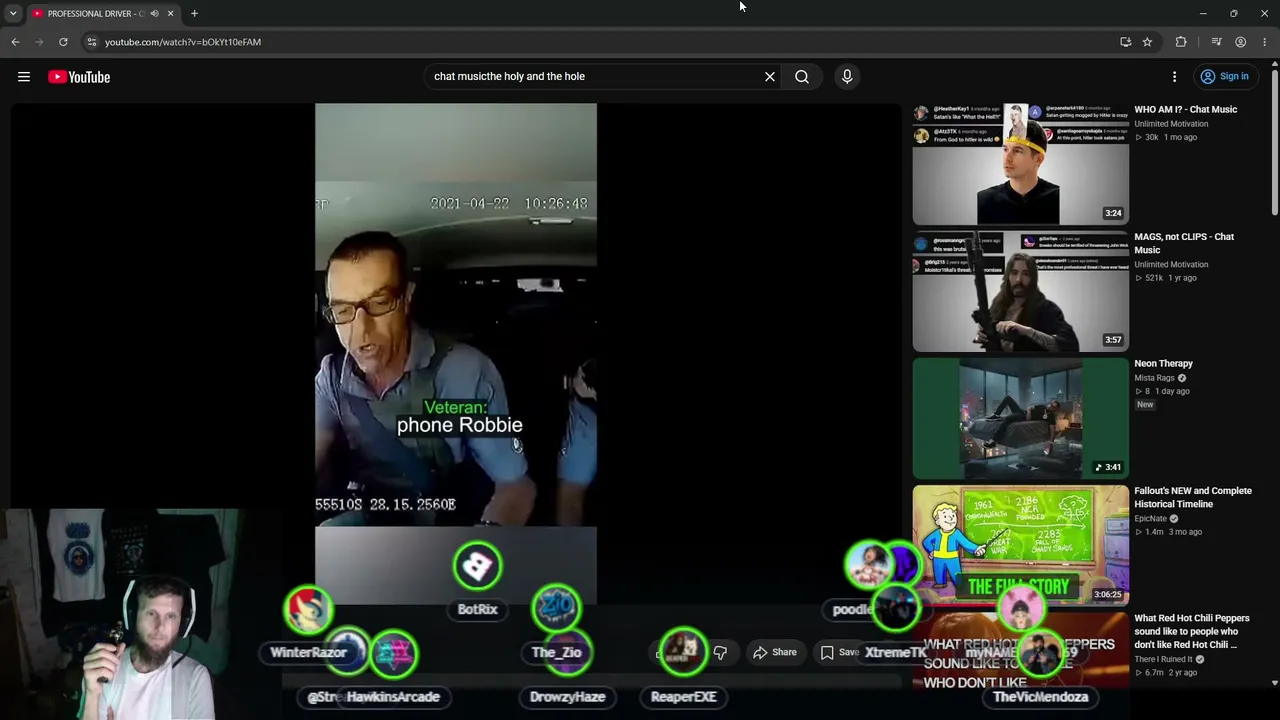1280x720 pixels.
Task: Go back to the previous page
Action: 15,42
